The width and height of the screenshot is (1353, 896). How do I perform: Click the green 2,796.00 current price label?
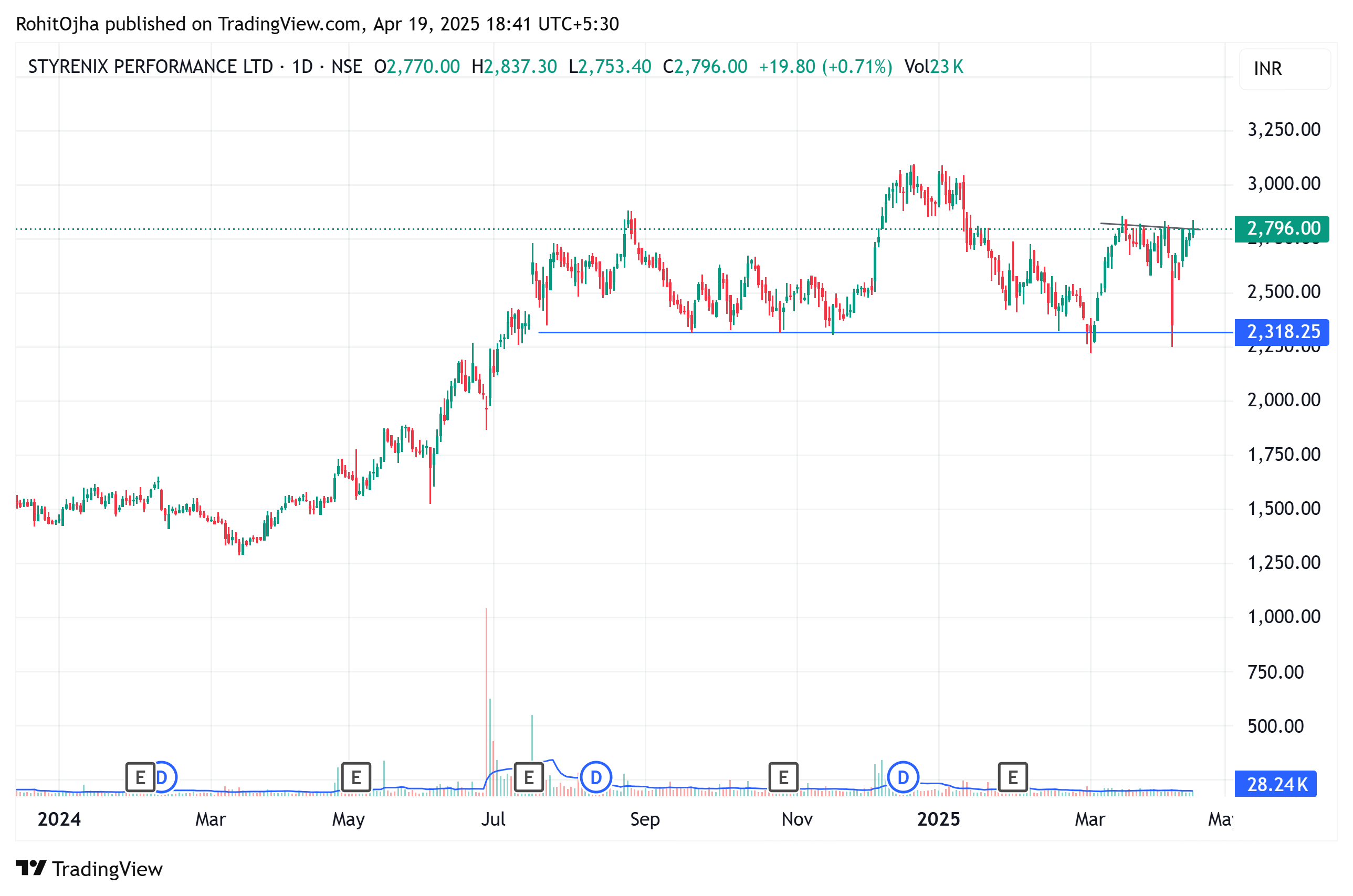[x=1281, y=228]
